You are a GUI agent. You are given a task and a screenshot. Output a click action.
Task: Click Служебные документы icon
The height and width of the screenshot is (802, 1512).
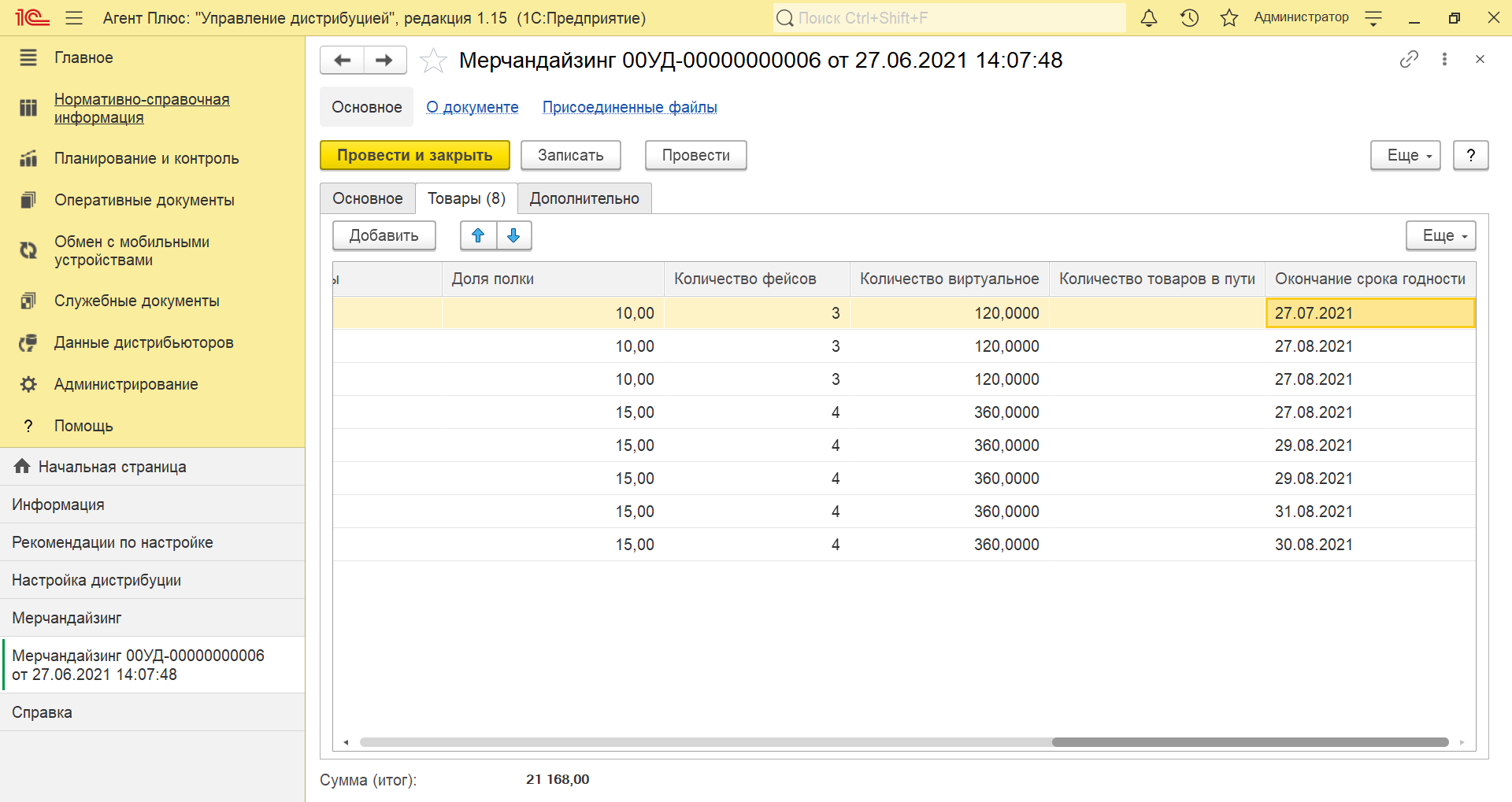coord(28,301)
